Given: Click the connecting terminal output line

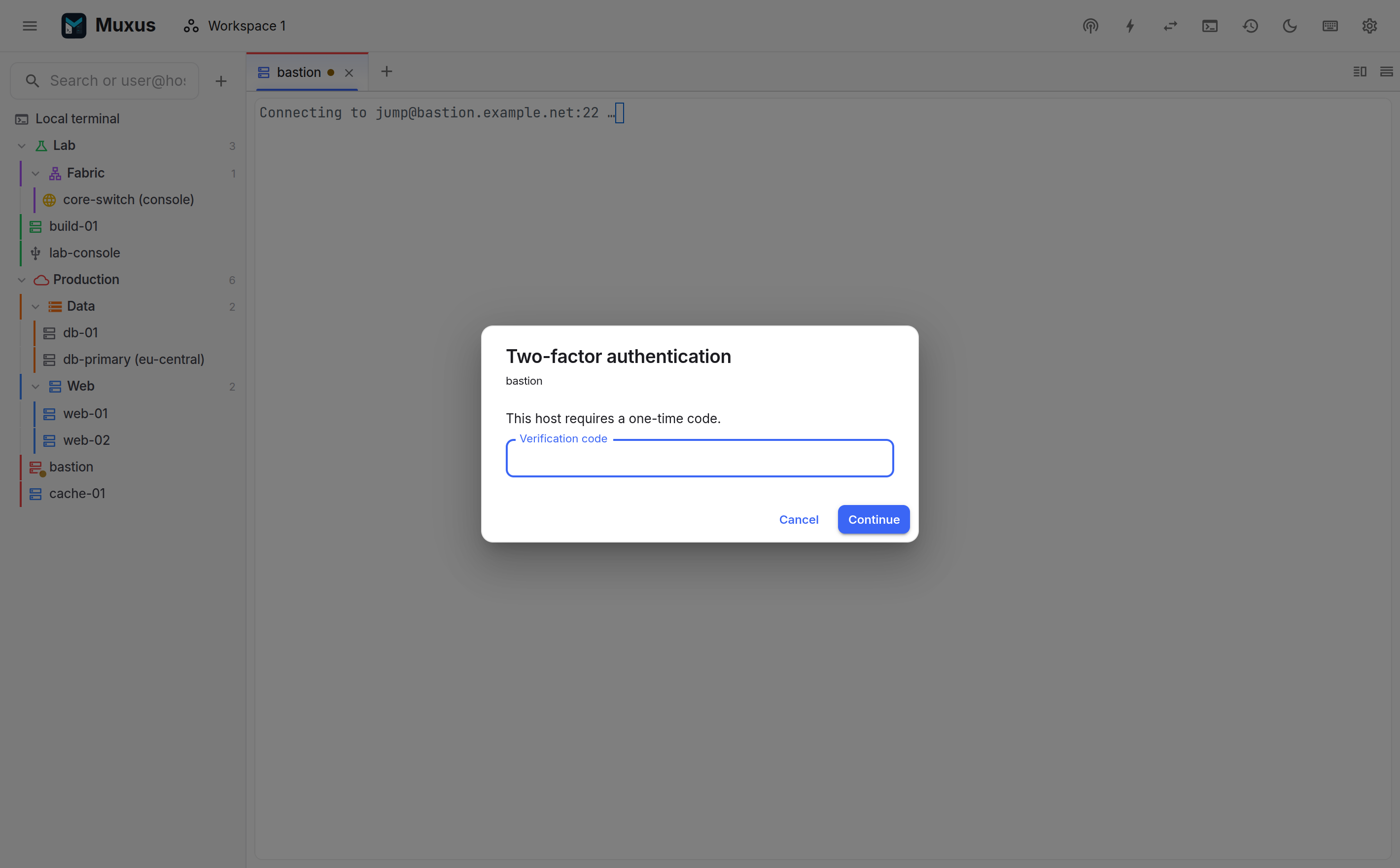Looking at the screenshot, I should coord(437,112).
